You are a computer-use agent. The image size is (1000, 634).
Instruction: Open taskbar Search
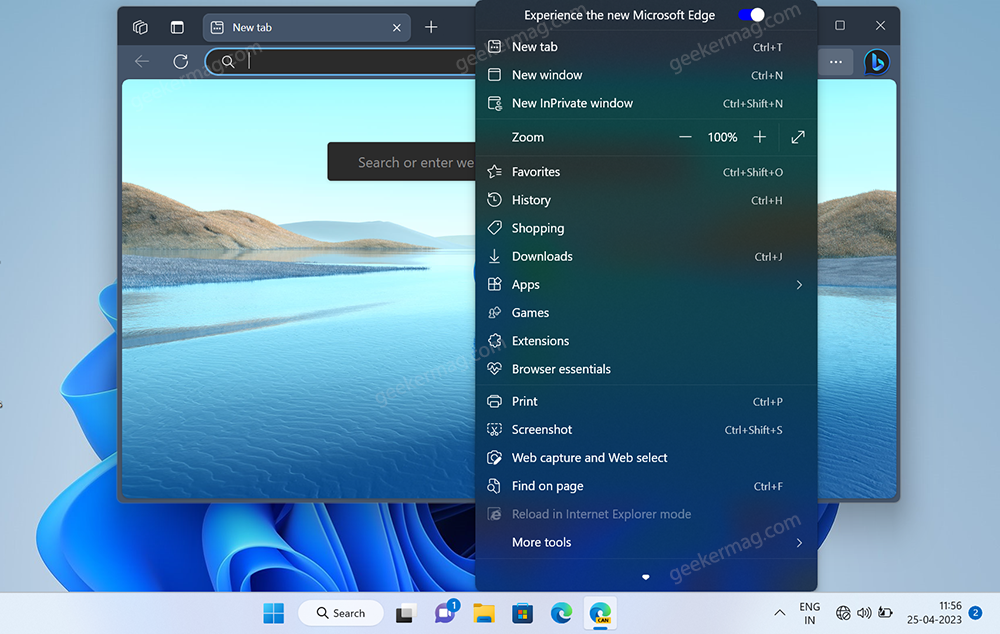341,613
